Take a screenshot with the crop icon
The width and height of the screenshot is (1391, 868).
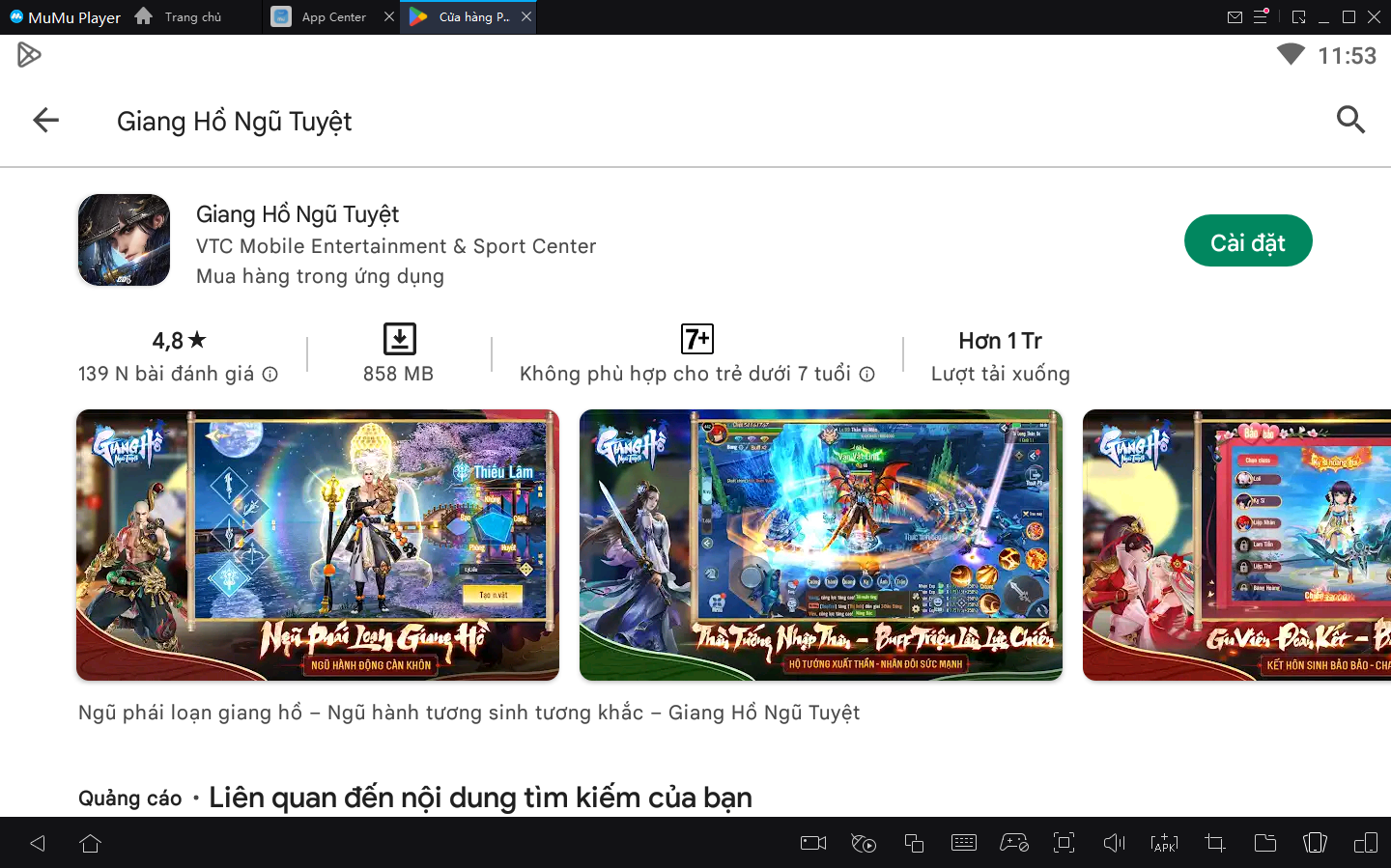pos(1214,843)
